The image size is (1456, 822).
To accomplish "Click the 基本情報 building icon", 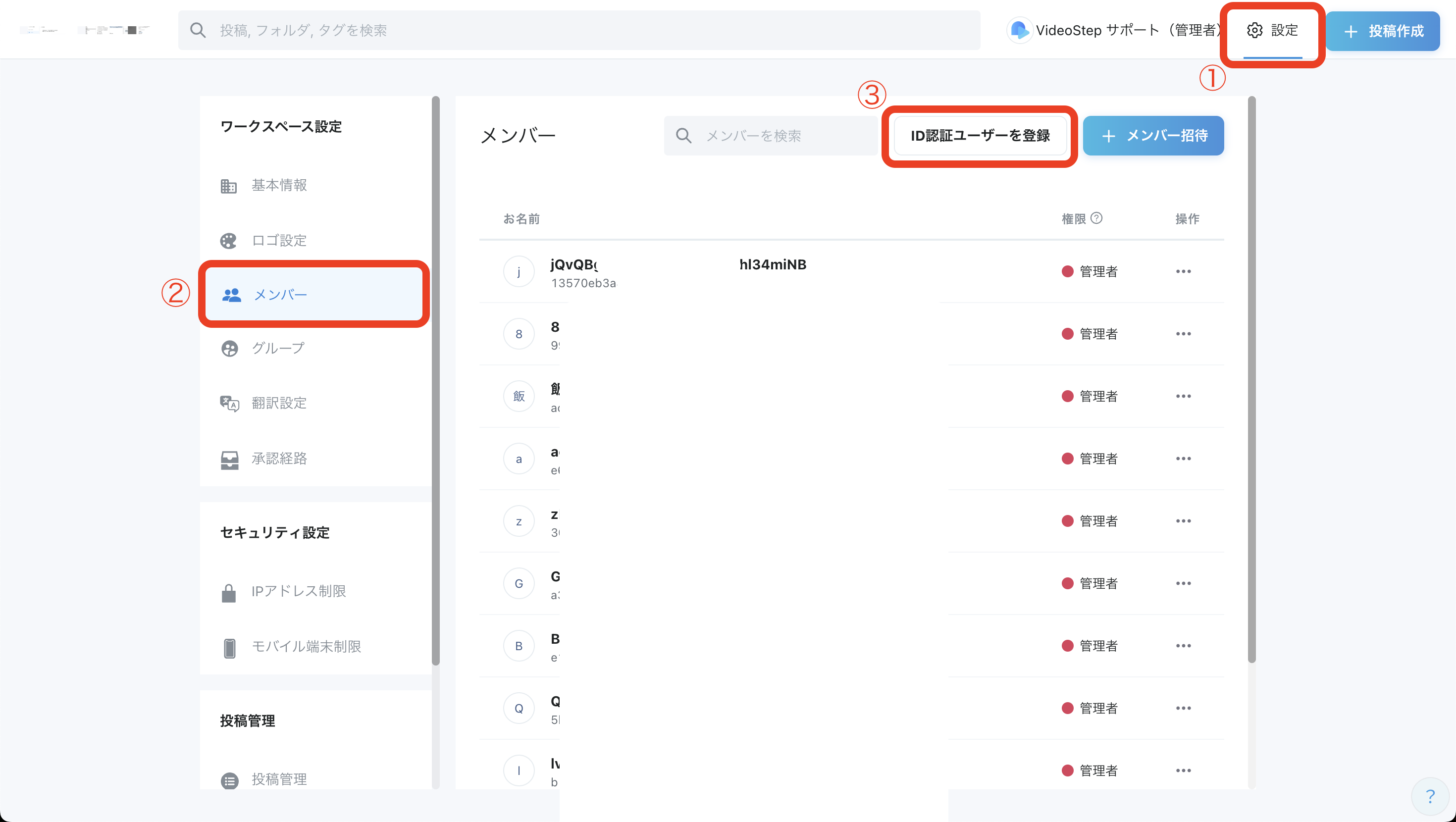I will coord(228,186).
